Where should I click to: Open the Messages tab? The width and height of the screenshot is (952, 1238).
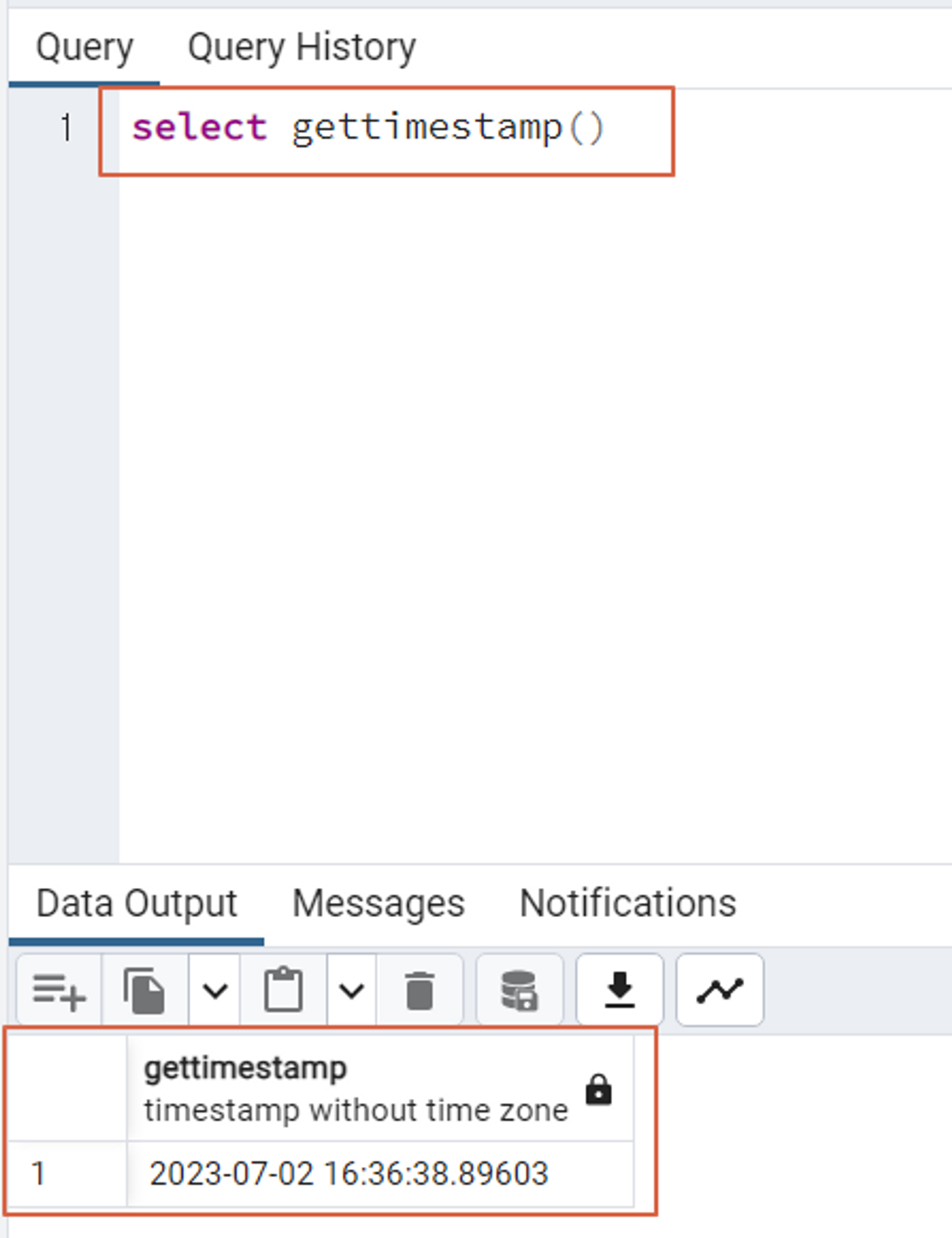click(x=378, y=903)
